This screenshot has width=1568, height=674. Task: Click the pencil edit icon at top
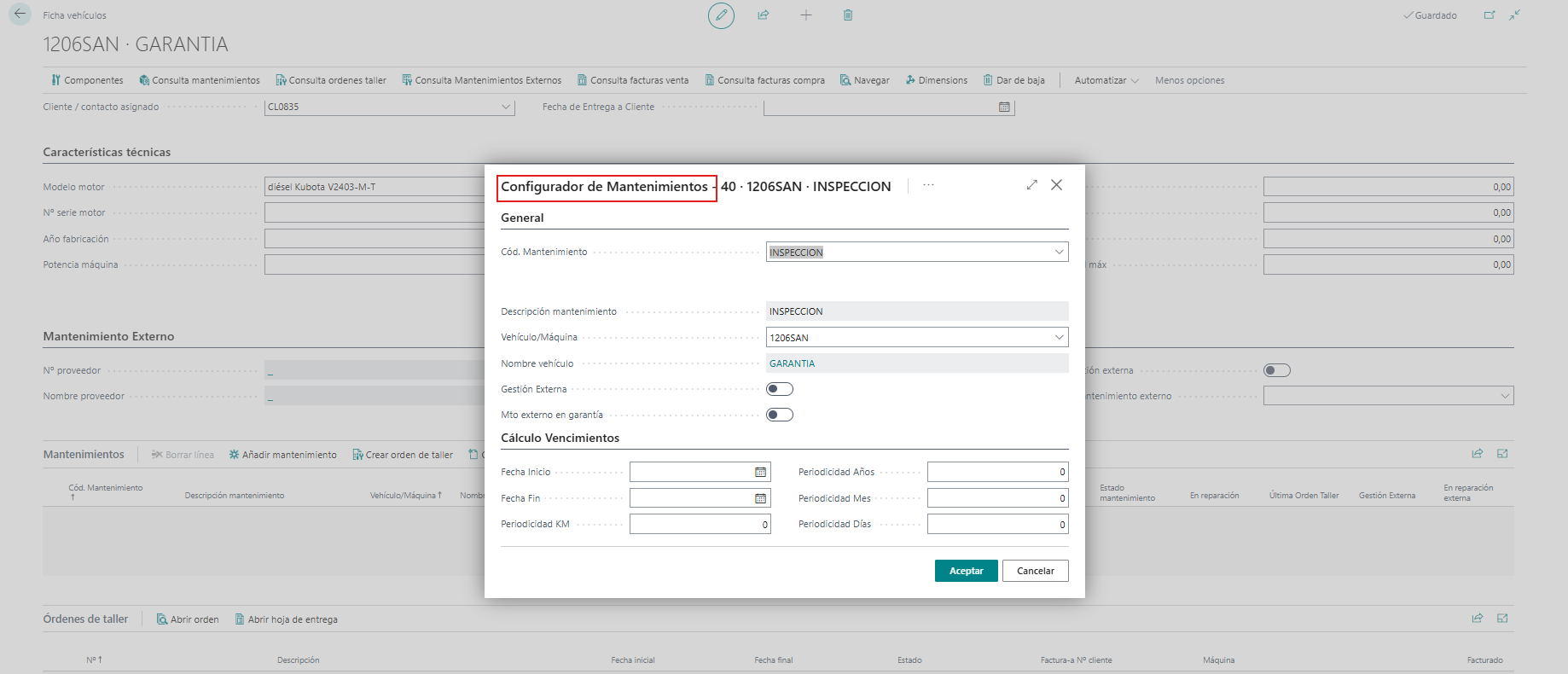(721, 15)
